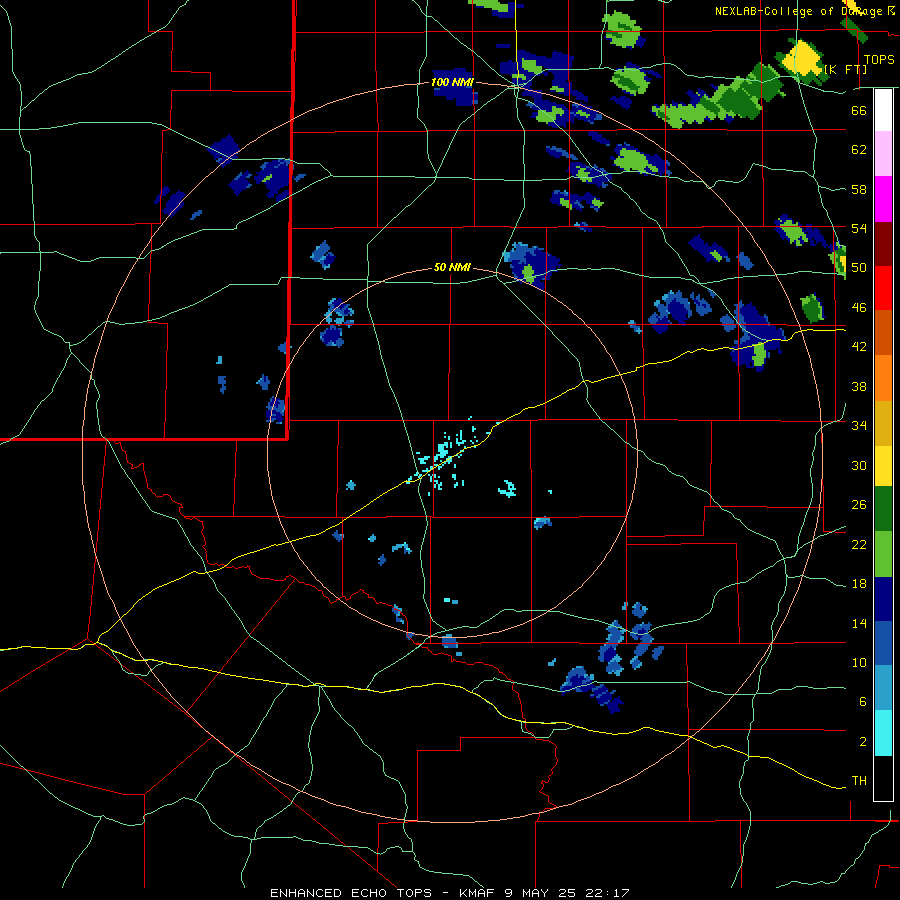900x900 pixels.
Task: Click the "42" legend value
Action: click(x=859, y=347)
